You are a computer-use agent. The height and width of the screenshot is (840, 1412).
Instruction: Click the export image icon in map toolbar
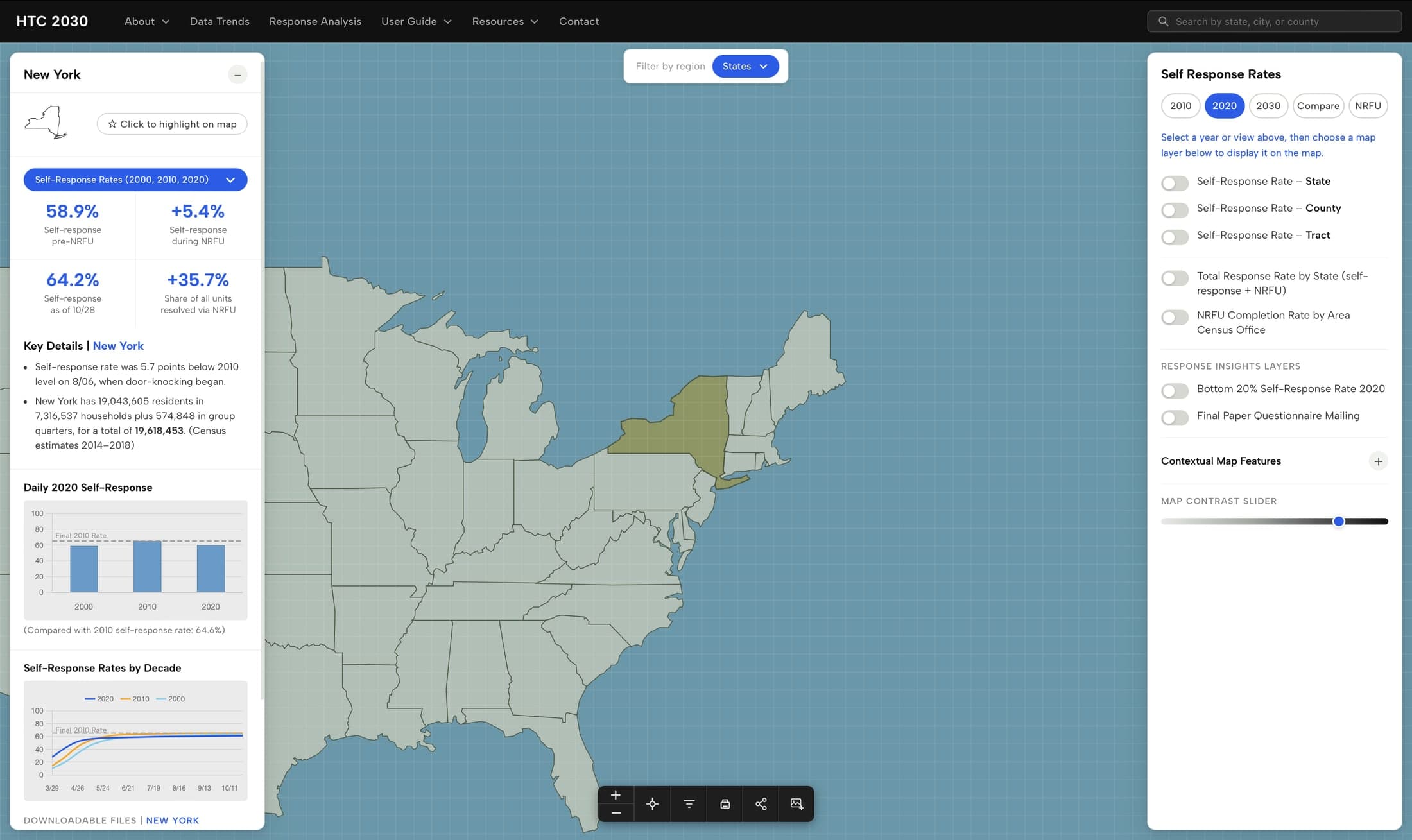click(796, 804)
